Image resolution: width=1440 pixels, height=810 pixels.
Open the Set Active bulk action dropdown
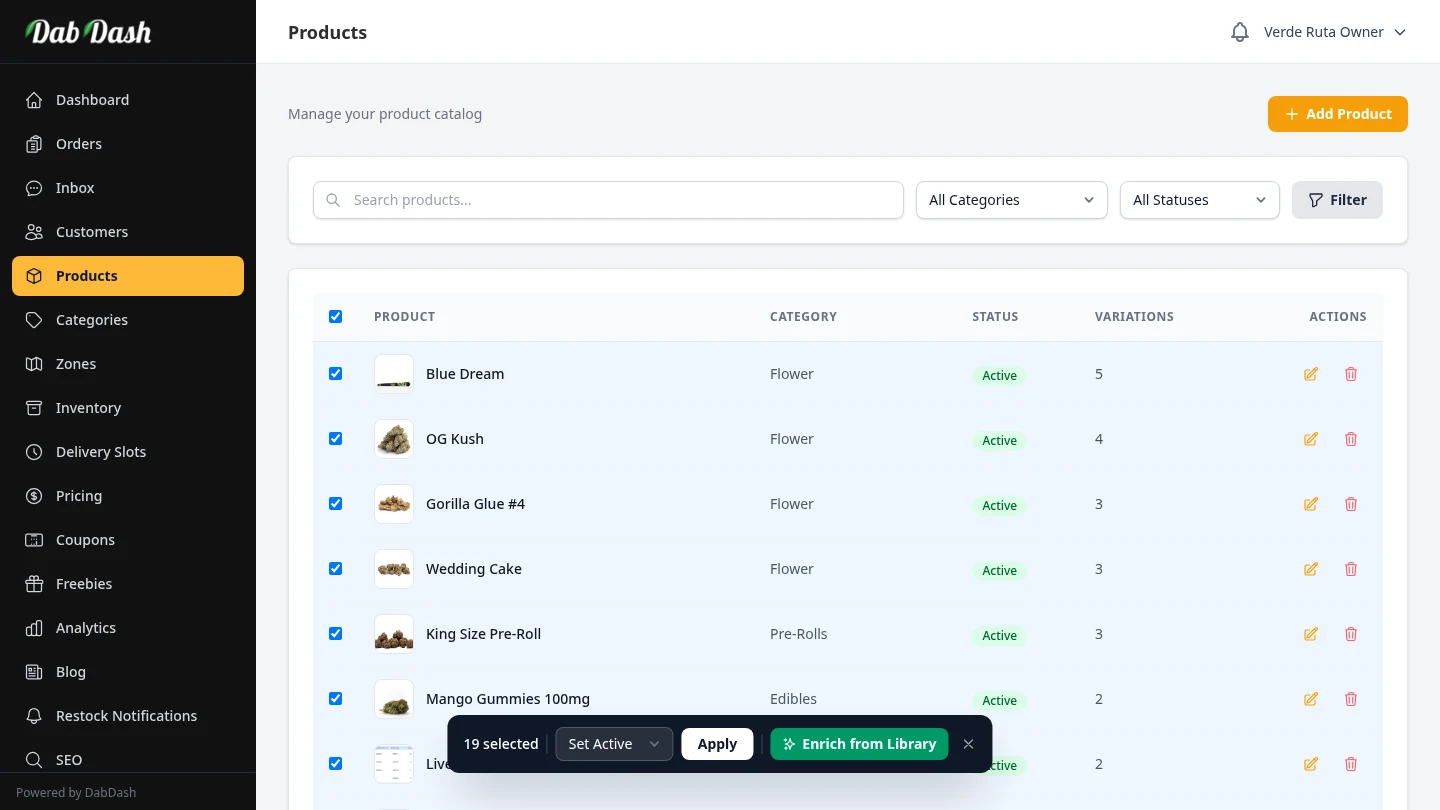click(x=613, y=744)
